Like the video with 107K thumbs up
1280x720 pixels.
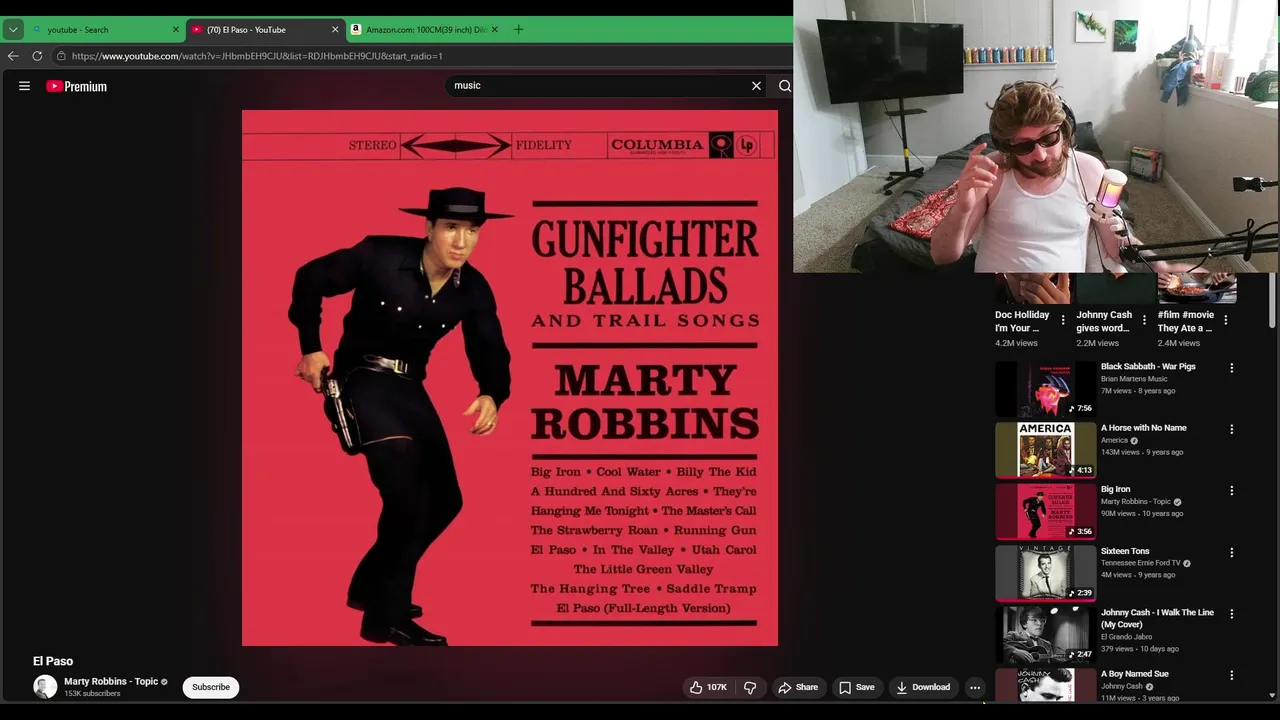pos(708,687)
